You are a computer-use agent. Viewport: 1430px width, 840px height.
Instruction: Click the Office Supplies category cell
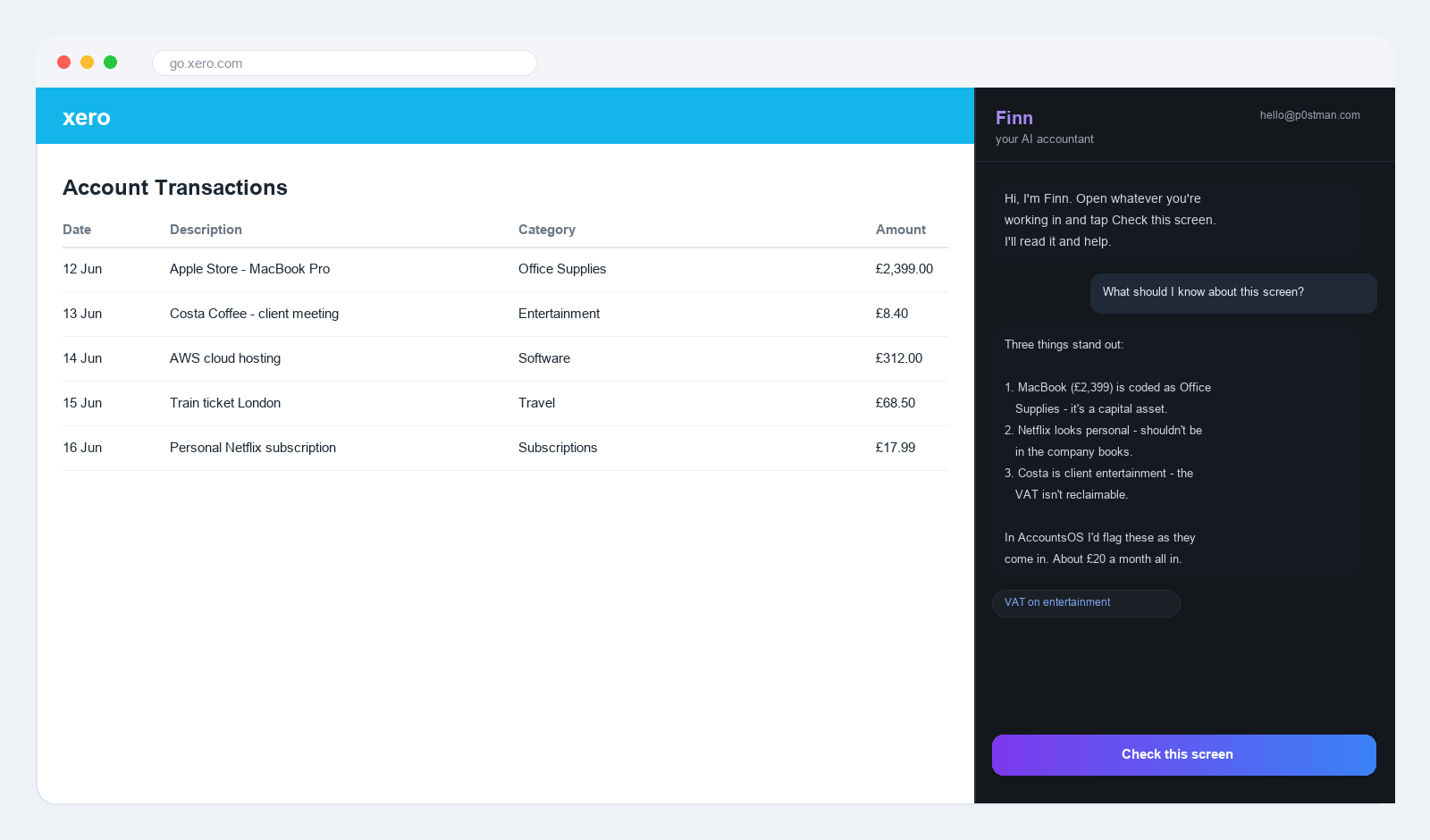tap(562, 269)
